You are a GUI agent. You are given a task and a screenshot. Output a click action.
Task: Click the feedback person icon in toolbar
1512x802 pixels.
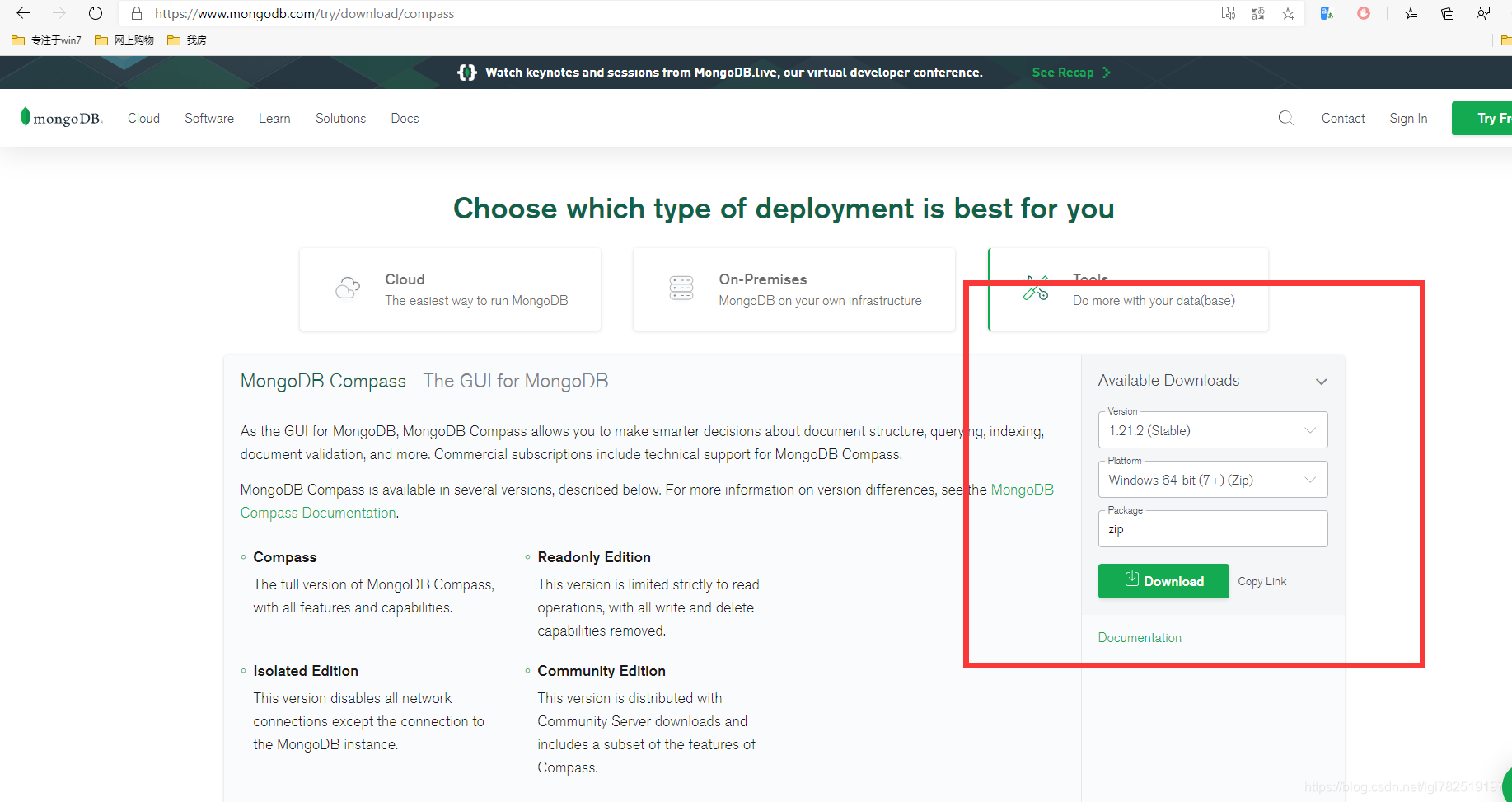click(x=1483, y=13)
